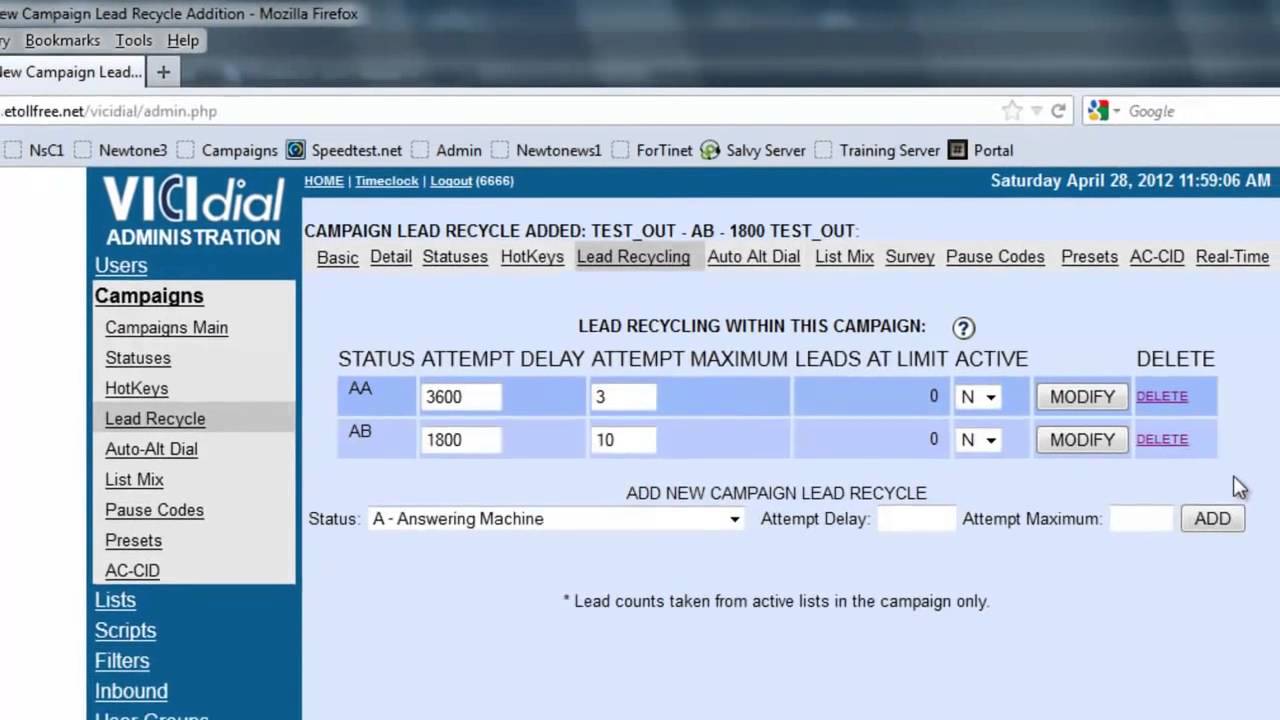Open the Active dropdown for status AA
The width and height of the screenshot is (1280, 720).
click(977, 397)
